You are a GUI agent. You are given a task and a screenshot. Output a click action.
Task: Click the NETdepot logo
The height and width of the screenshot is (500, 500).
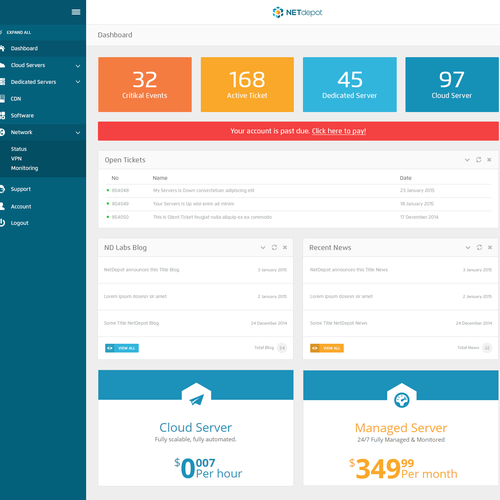297,13
